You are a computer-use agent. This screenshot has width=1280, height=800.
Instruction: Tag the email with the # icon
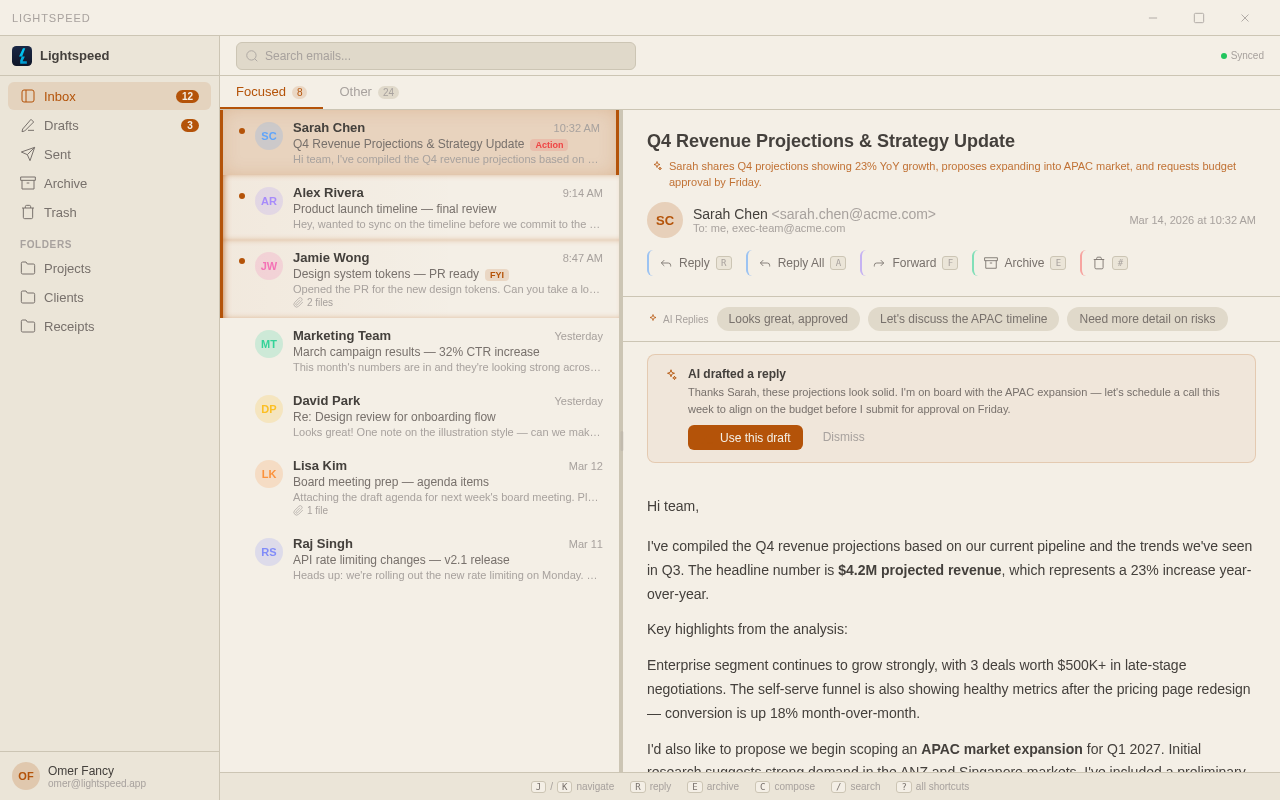[x=1121, y=262]
